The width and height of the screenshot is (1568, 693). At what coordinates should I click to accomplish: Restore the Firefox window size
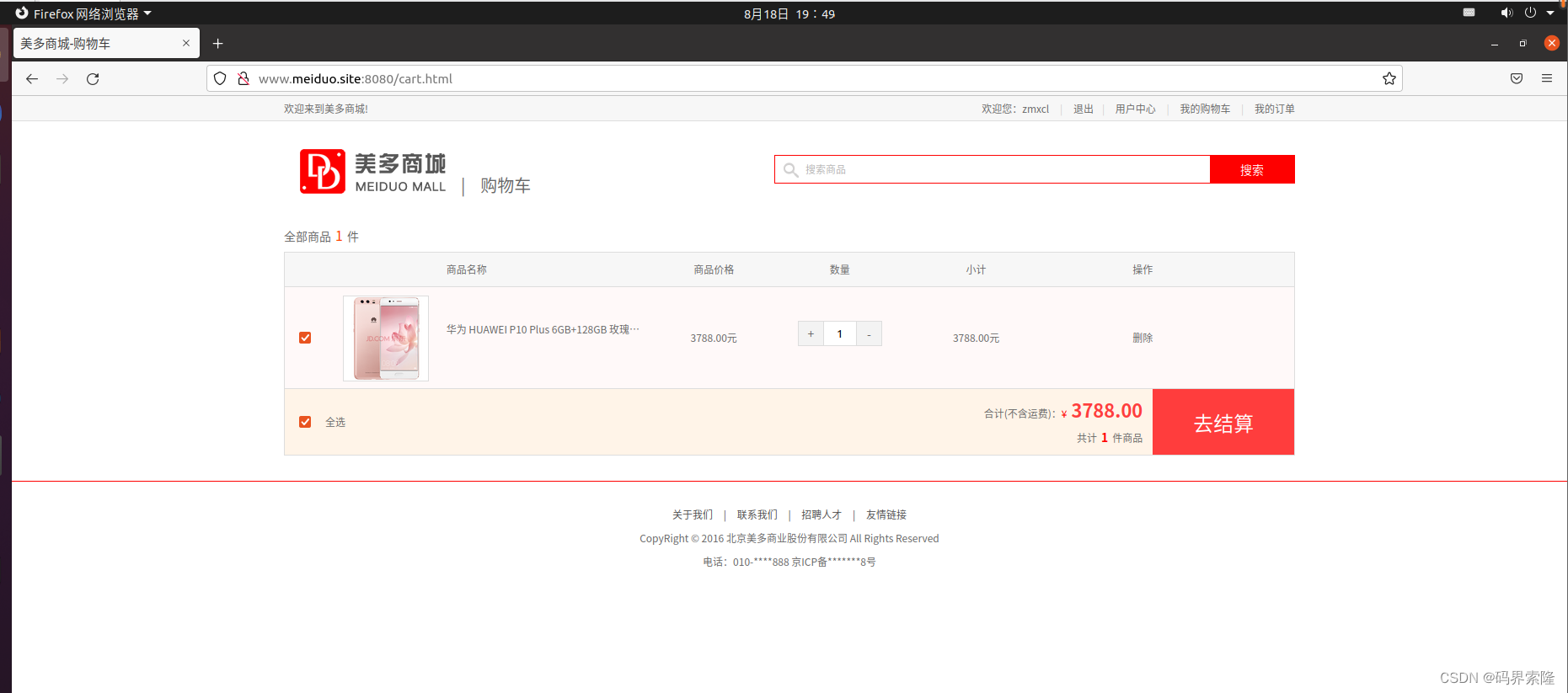[x=1523, y=43]
